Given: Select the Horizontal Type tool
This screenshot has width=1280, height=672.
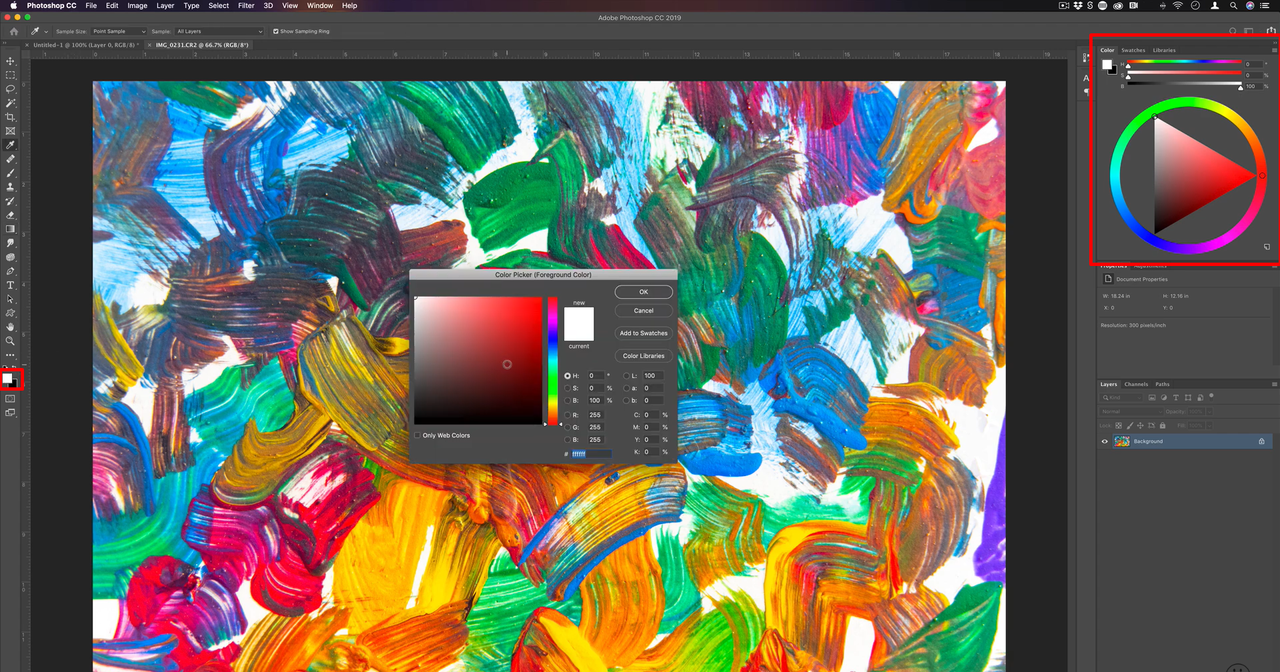Looking at the screenshot, I should (11, 285).
